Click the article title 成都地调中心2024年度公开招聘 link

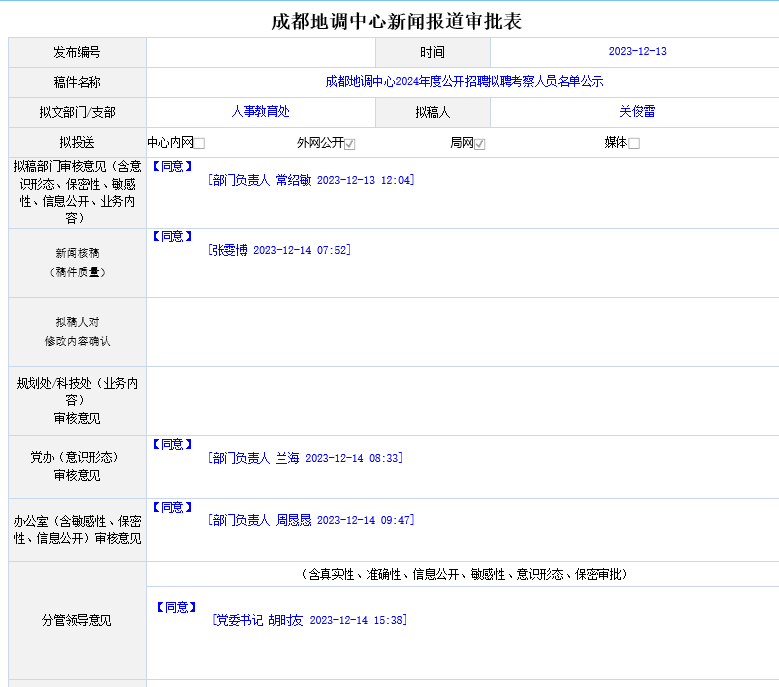pos(464,82)
